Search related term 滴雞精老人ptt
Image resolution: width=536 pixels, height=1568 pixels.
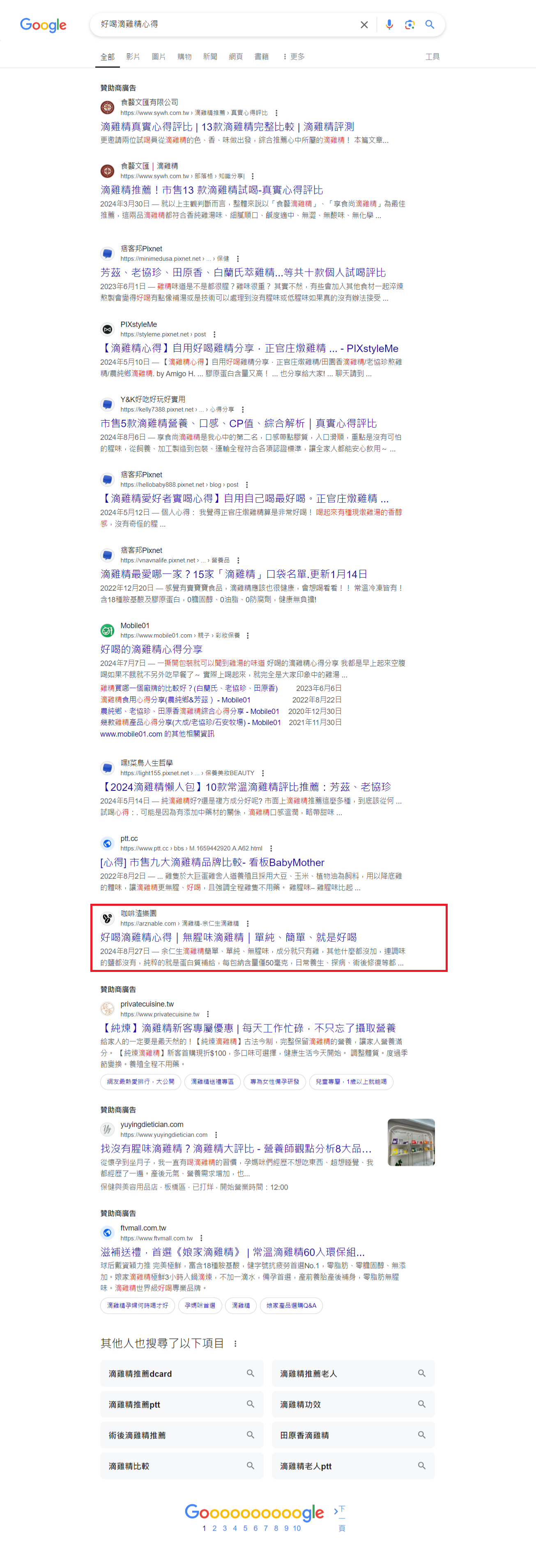[353, 1466]
